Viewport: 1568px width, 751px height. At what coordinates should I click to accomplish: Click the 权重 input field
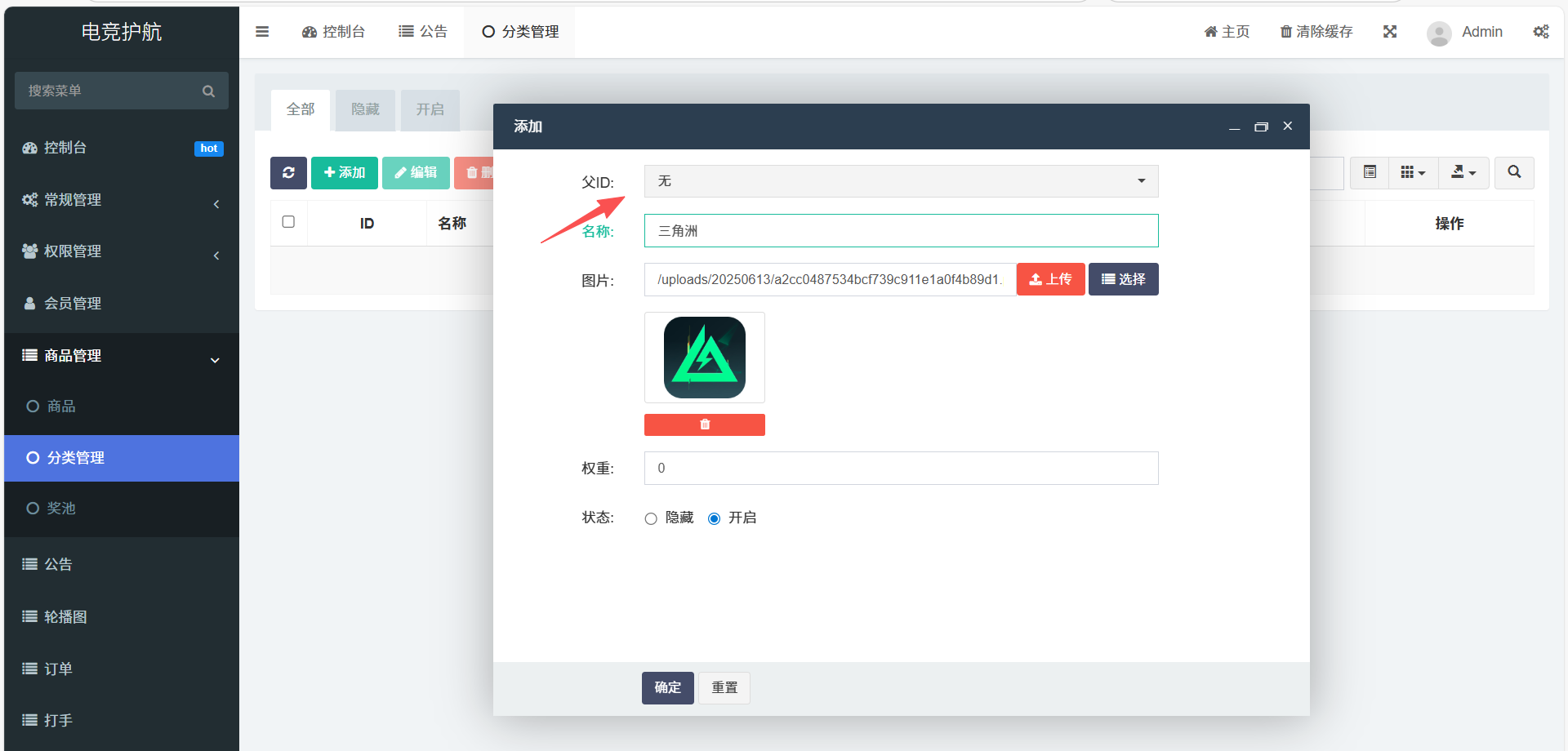901,469
